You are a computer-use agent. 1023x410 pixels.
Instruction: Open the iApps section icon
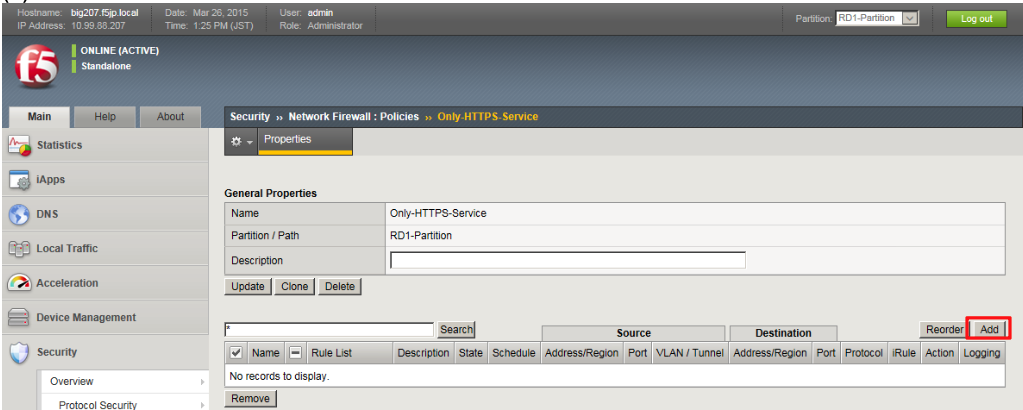(x=20, y=180)
